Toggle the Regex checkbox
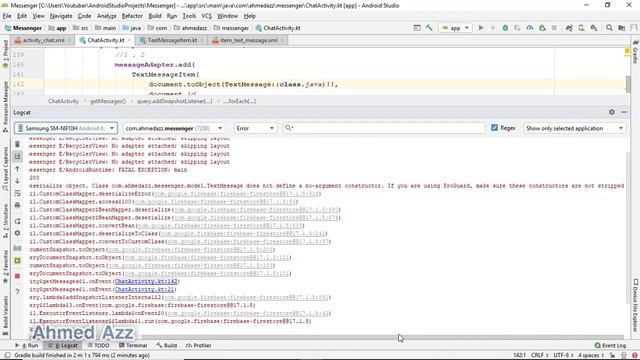This screenshot has width=640, height=360. pos(495,128)
